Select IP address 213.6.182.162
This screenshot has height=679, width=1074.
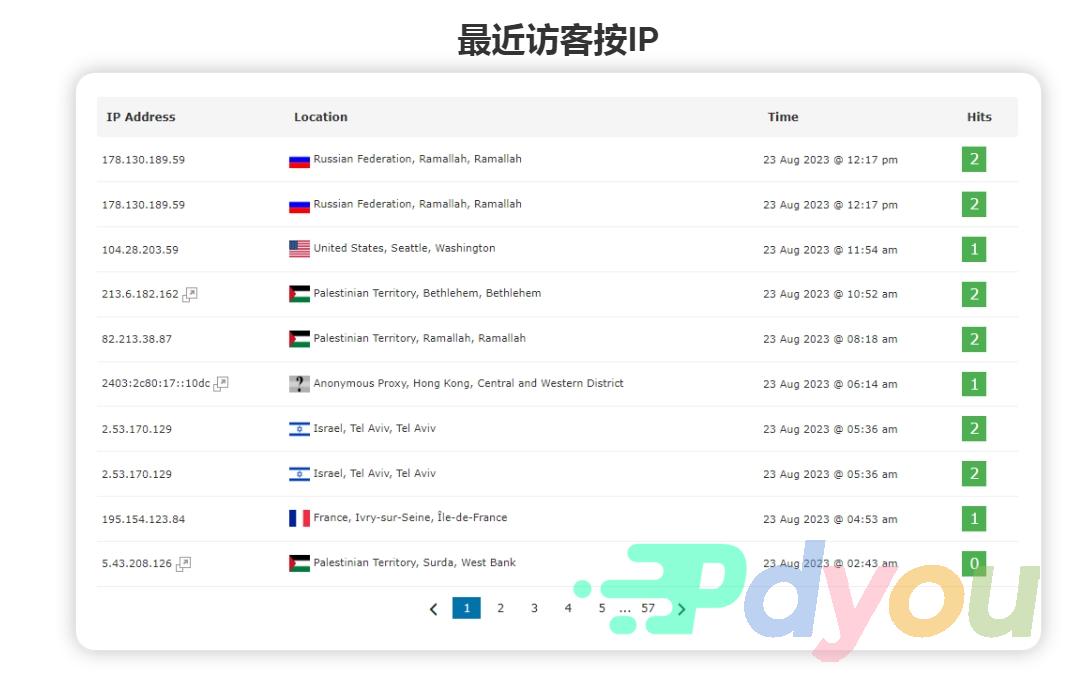(x=140, y=295)
